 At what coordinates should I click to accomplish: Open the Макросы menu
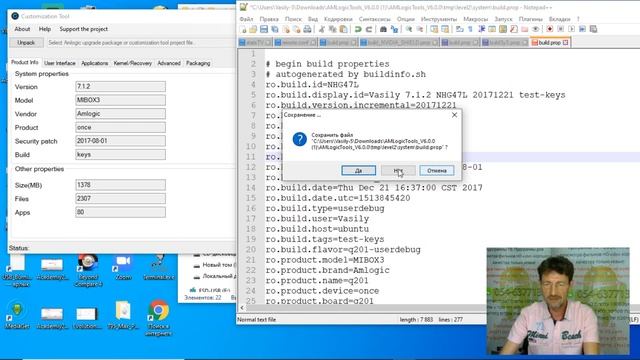pyautogui.click(x=475, y=19)
